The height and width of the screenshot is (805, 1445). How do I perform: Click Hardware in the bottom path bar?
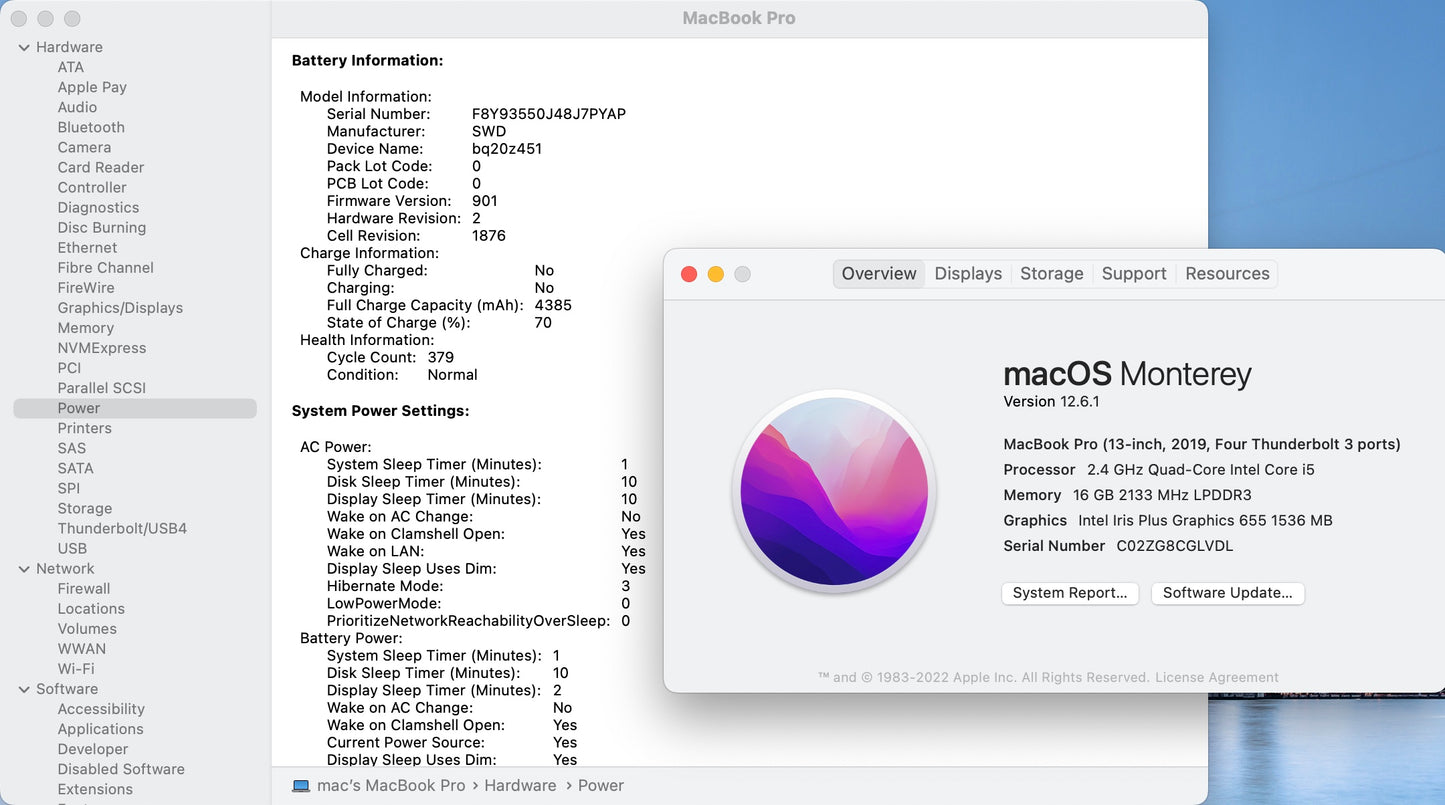tap(520, 786)
